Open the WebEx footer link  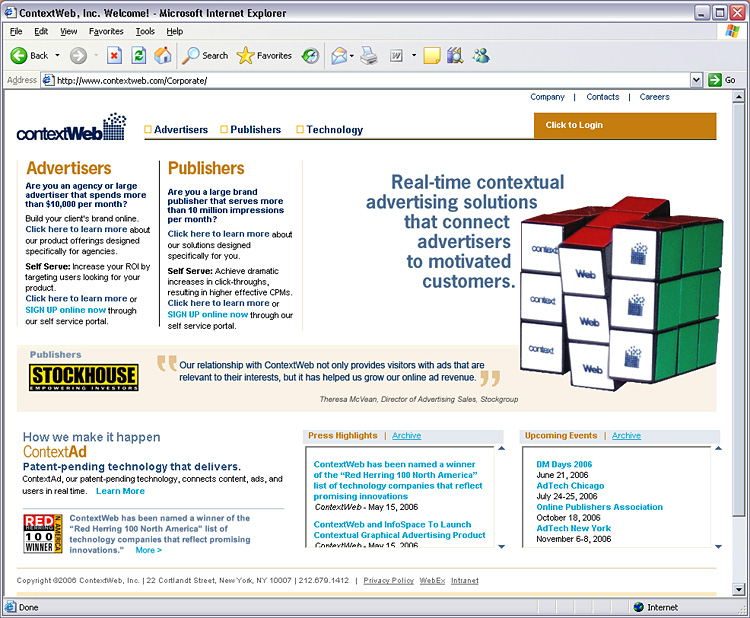point(432,580)
